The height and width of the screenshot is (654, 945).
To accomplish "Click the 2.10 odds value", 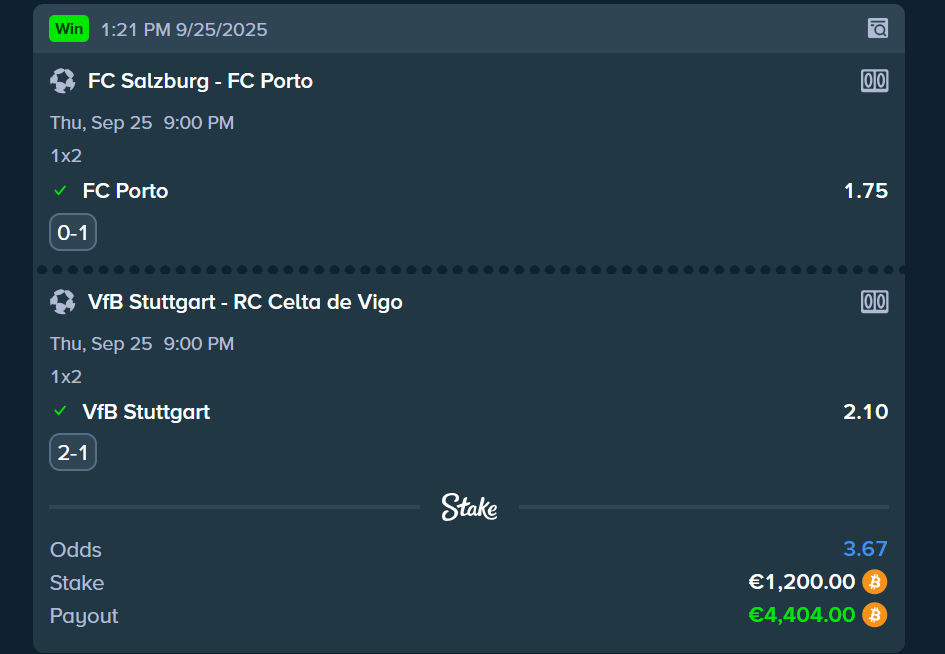I will pos(866,412).
